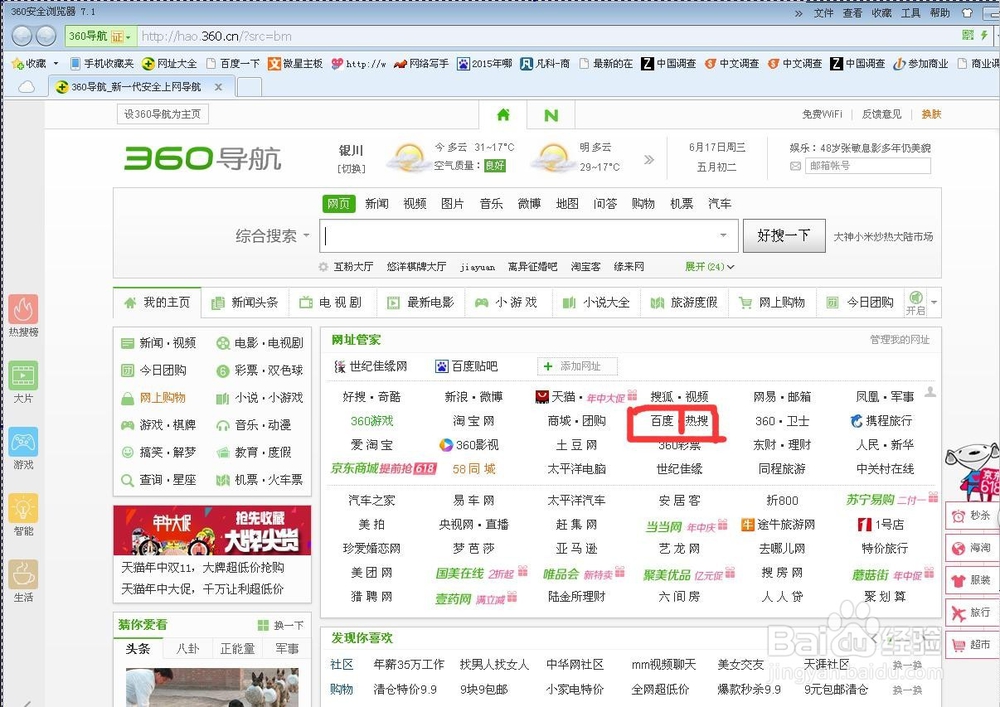Click the 秒杀 alarm clock icon
This screenshot has width=1000, height=707.
pos(958,516)
